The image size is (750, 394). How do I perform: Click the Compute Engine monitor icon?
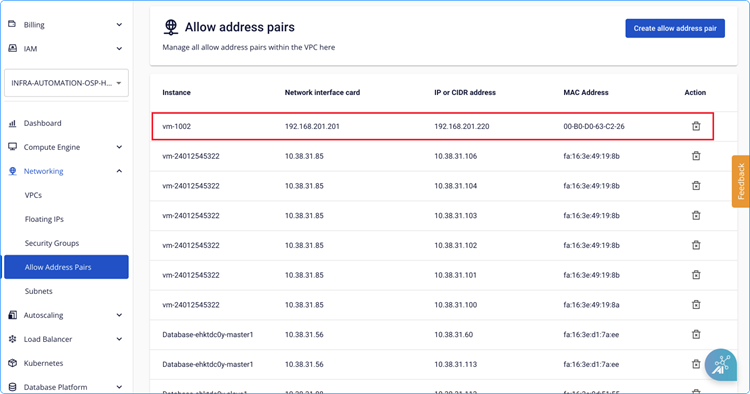click(12, 147)
